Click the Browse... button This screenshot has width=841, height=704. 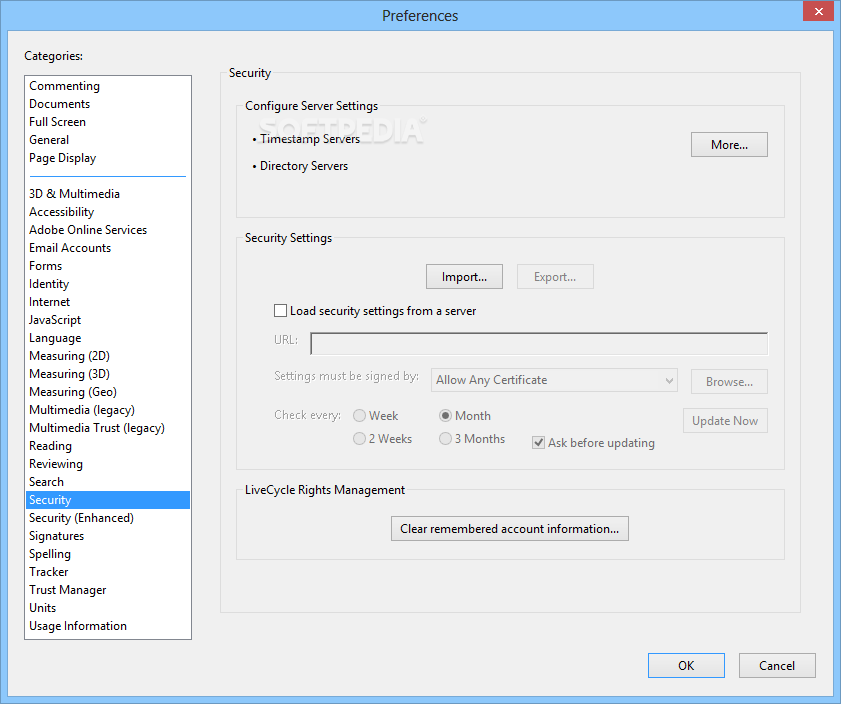[x=729, y=382]
